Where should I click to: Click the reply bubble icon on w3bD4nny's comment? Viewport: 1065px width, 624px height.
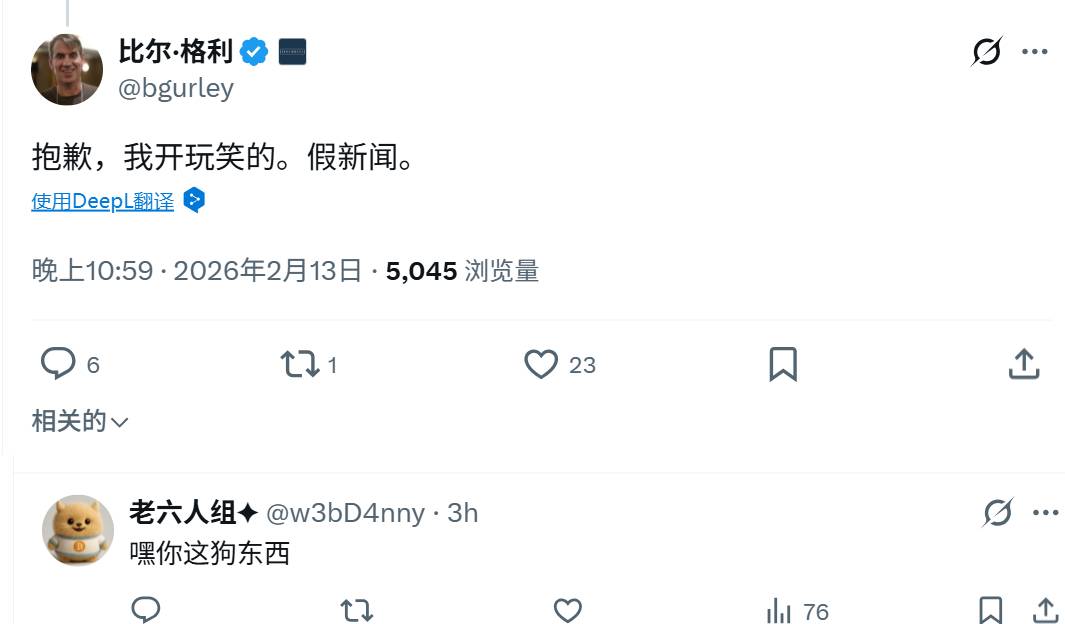point(146,608)
